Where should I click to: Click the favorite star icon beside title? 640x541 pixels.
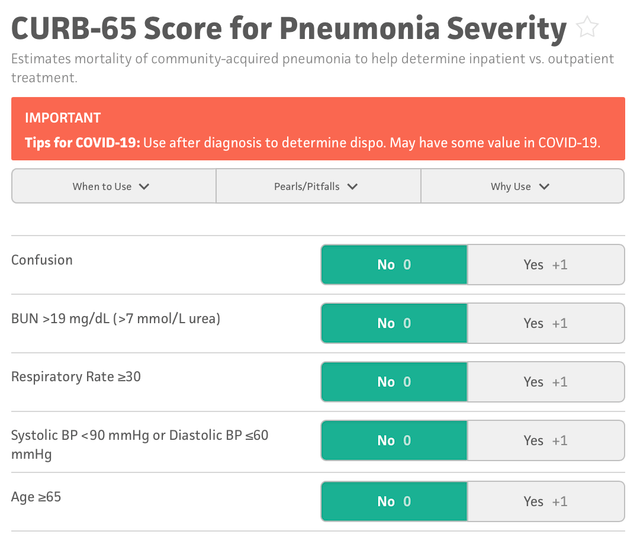point(587,27)
